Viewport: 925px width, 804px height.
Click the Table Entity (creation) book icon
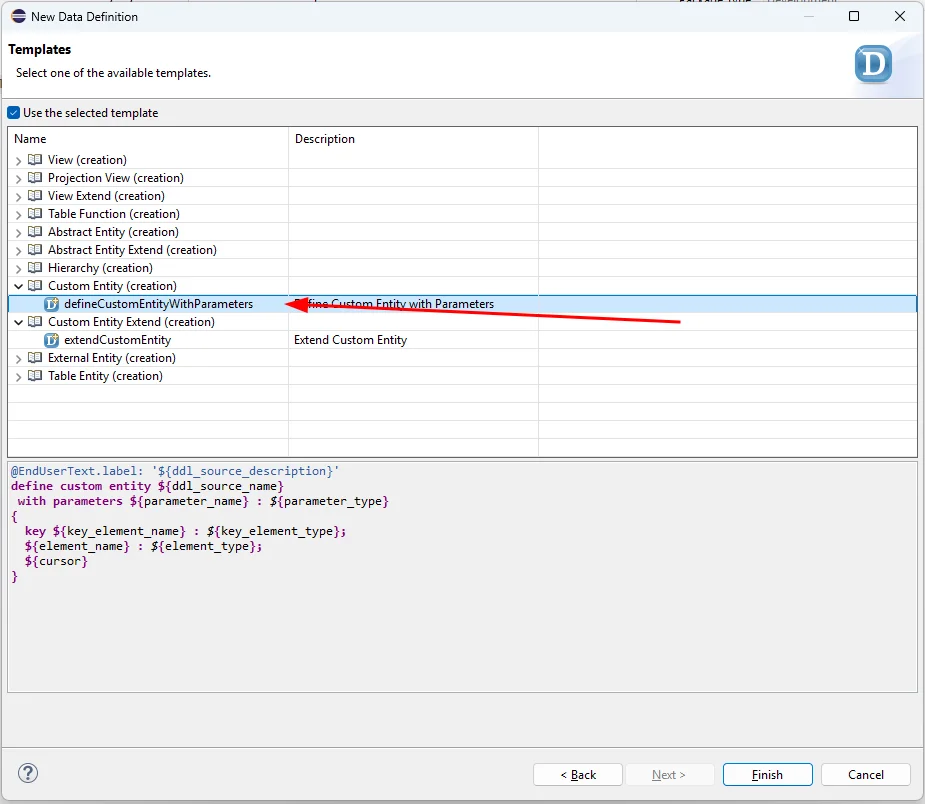pos(35,375)
